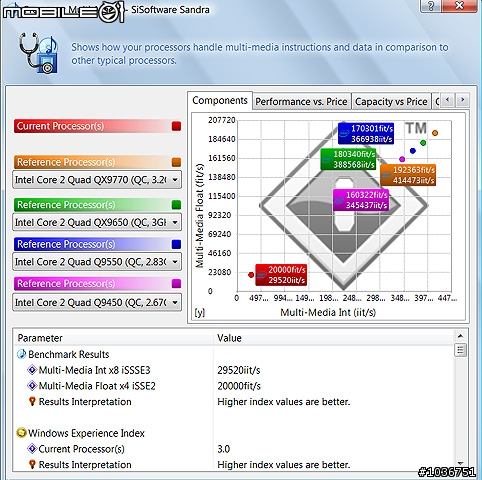This screenshot has height=480, width=482.
Task: Open the Intel Core 2 Quad QX9650 dropdown
Action: [97, 222]
